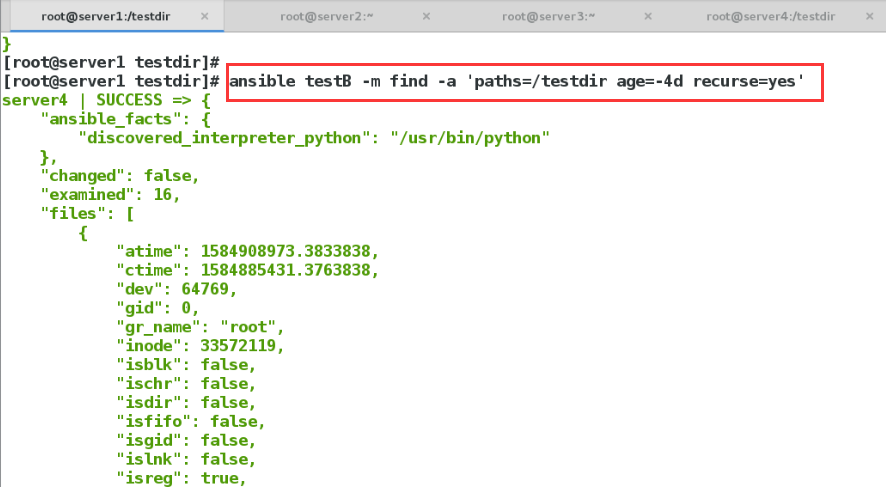Click the "changed": false line
Screen dimensions: 886x487
pos(120,176)
